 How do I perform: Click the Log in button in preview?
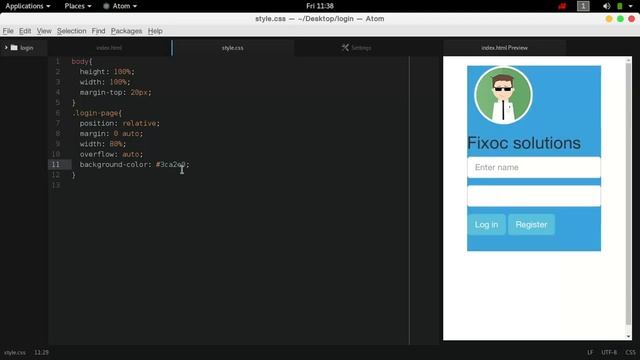[x=486, y=224]
